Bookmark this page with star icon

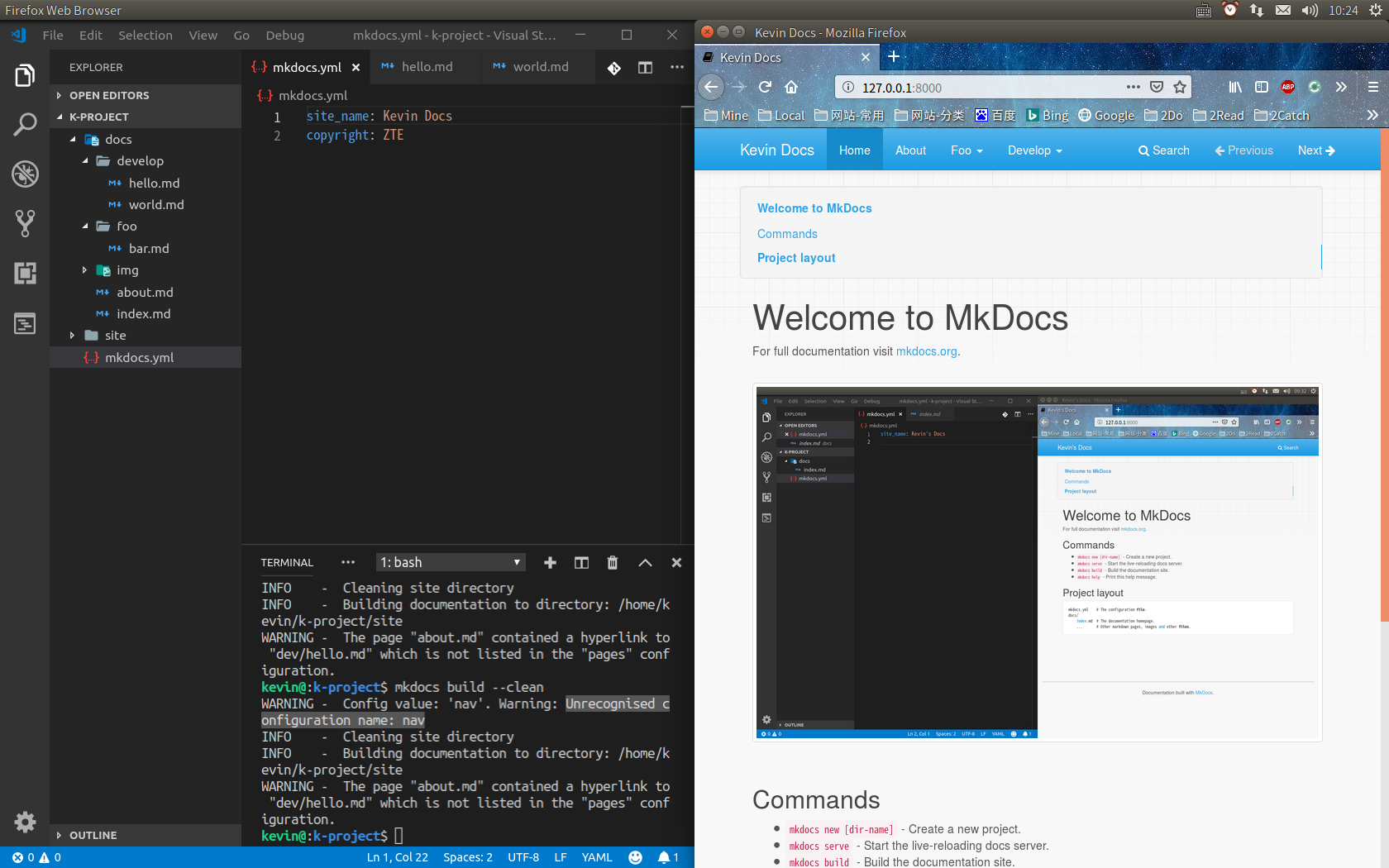pyautogui.click(x=1180, y=87)
